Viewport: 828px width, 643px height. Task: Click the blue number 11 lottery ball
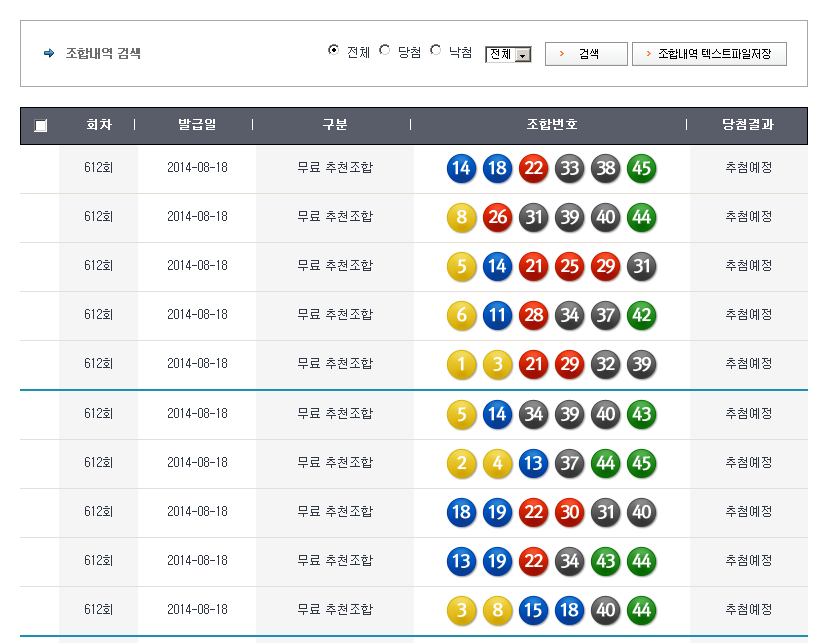(x=497, y=315)
